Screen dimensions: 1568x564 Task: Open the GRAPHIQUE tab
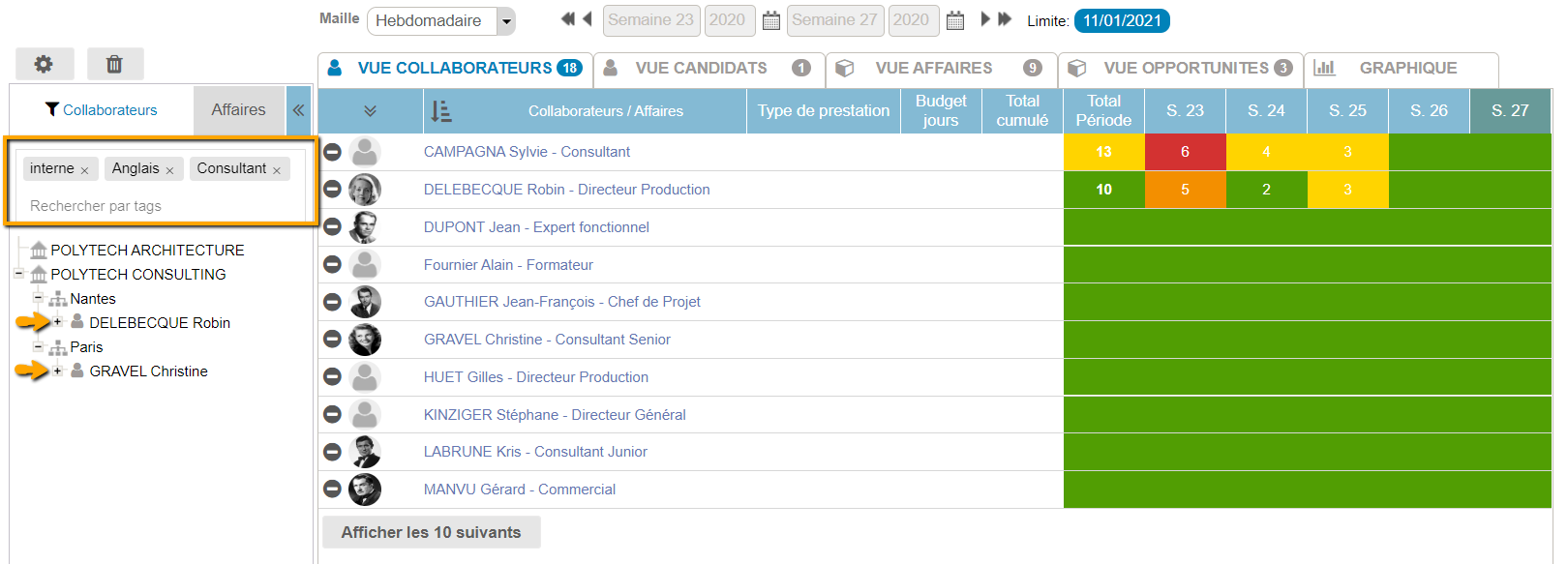(x=1407, y=68)
